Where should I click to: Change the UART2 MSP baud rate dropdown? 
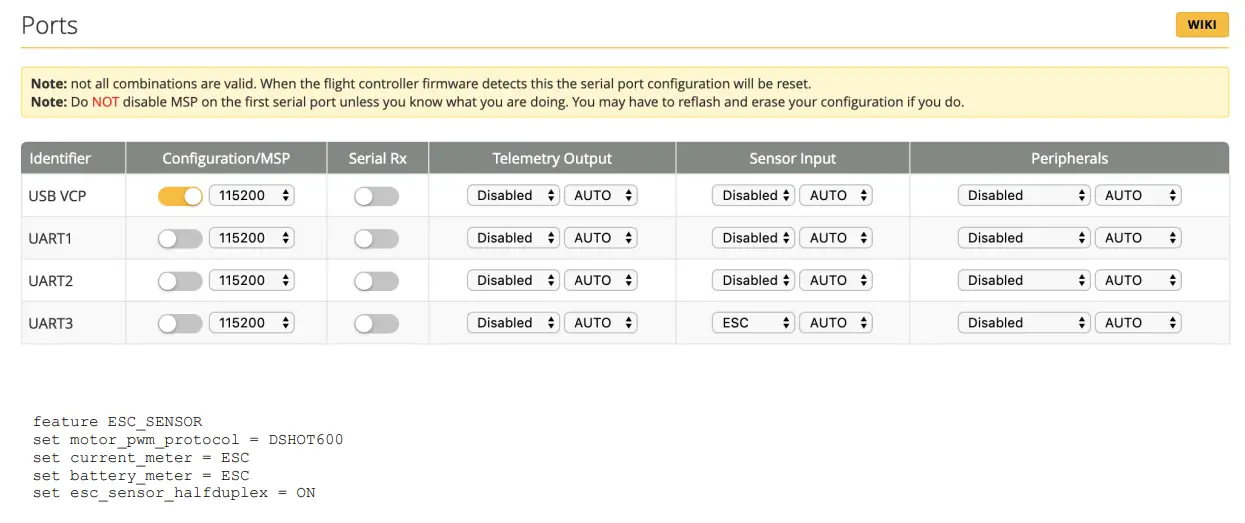[251, 281]
